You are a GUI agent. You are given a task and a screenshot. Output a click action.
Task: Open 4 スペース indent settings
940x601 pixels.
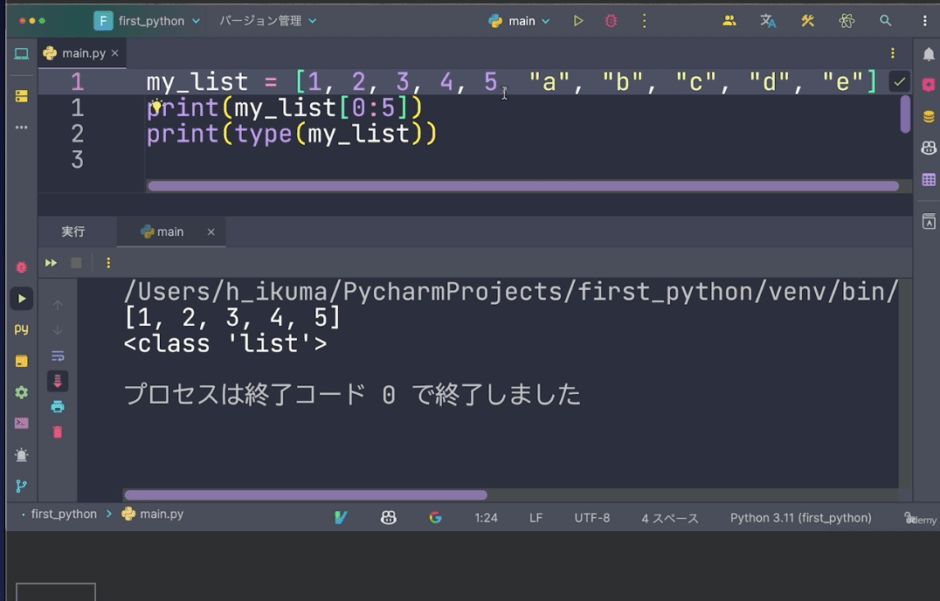click(x=670, y=518)
